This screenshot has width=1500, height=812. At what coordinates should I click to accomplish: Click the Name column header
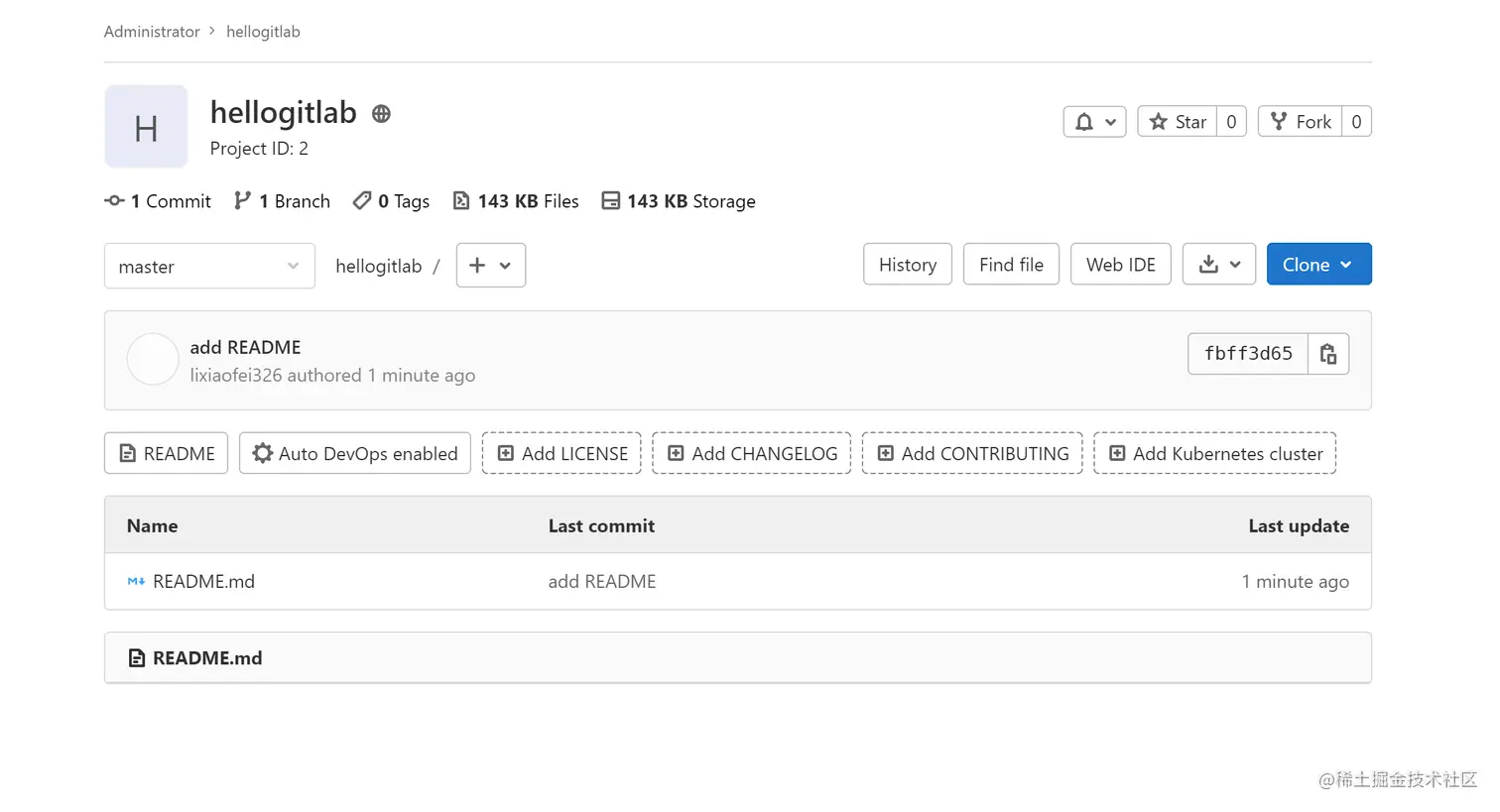click(152, 526)
